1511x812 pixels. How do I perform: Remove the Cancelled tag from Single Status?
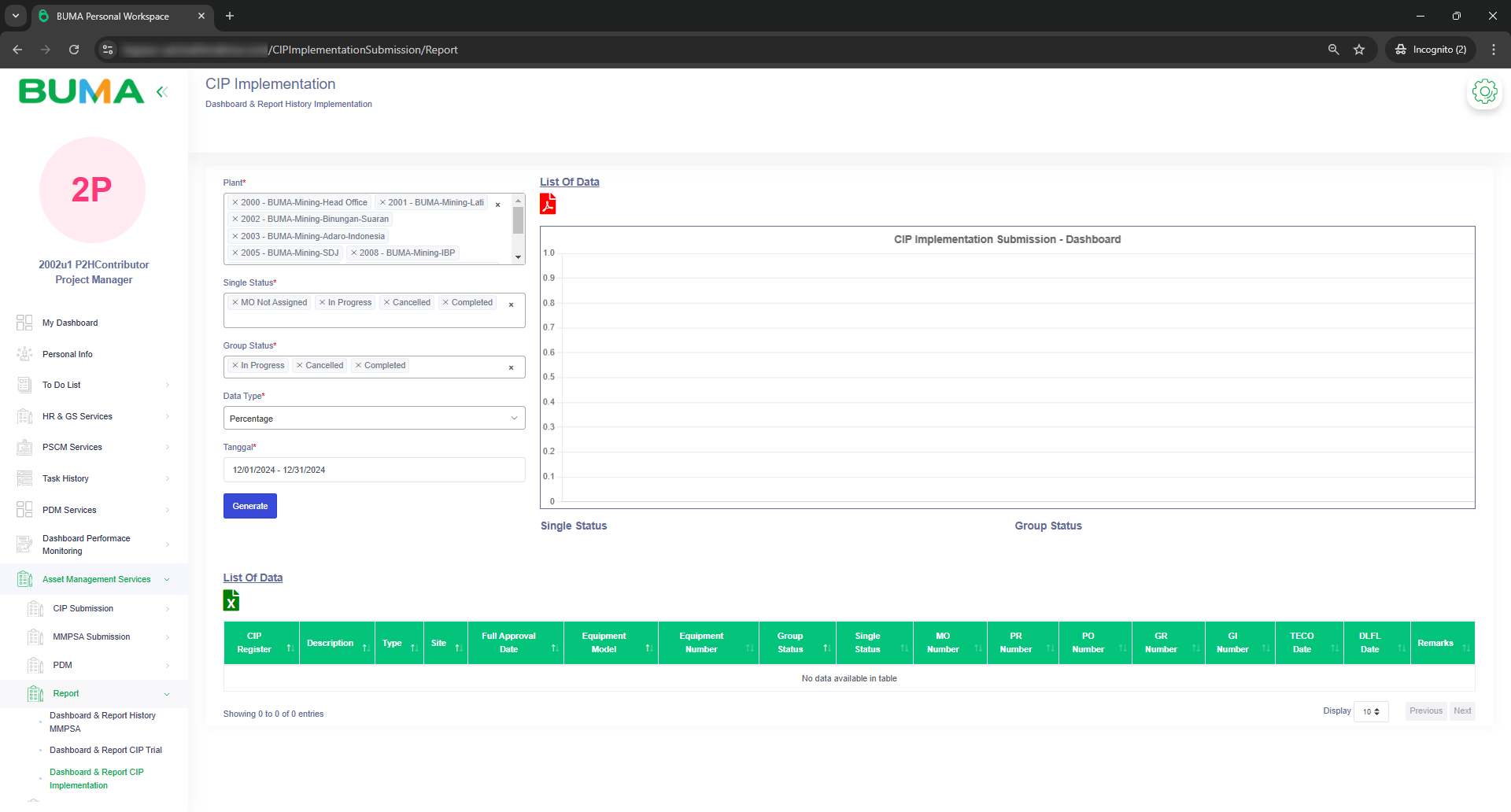pos(387,303)
